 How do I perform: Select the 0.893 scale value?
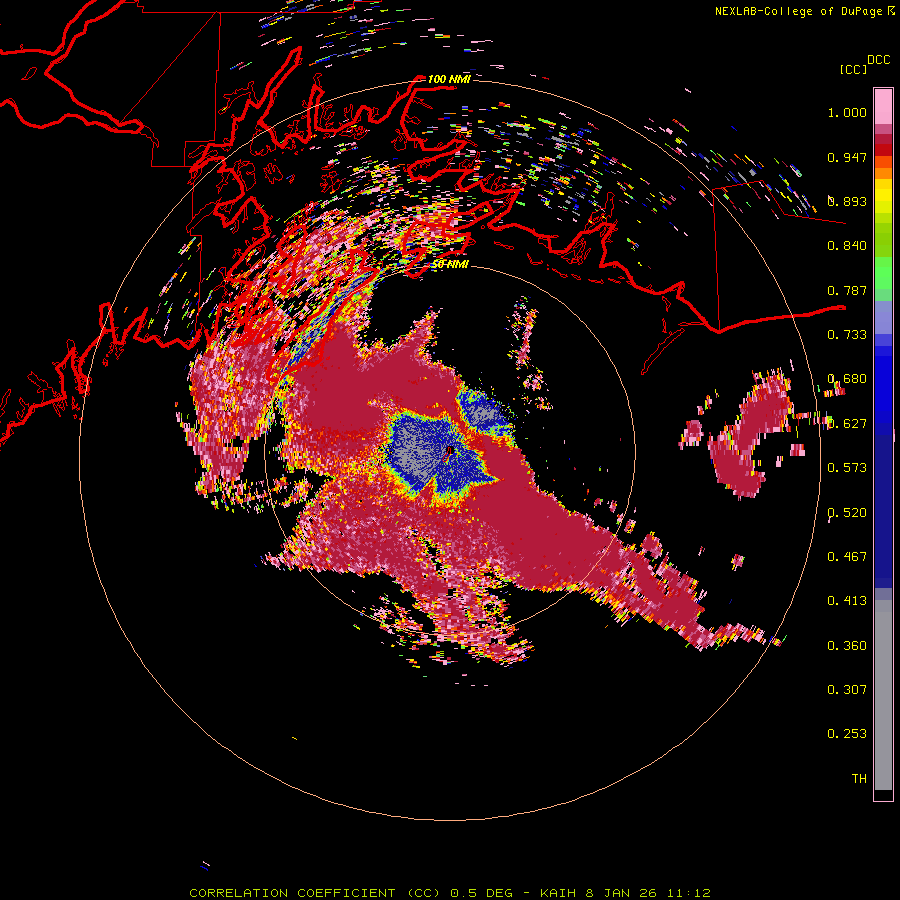[x=847, y=201]
